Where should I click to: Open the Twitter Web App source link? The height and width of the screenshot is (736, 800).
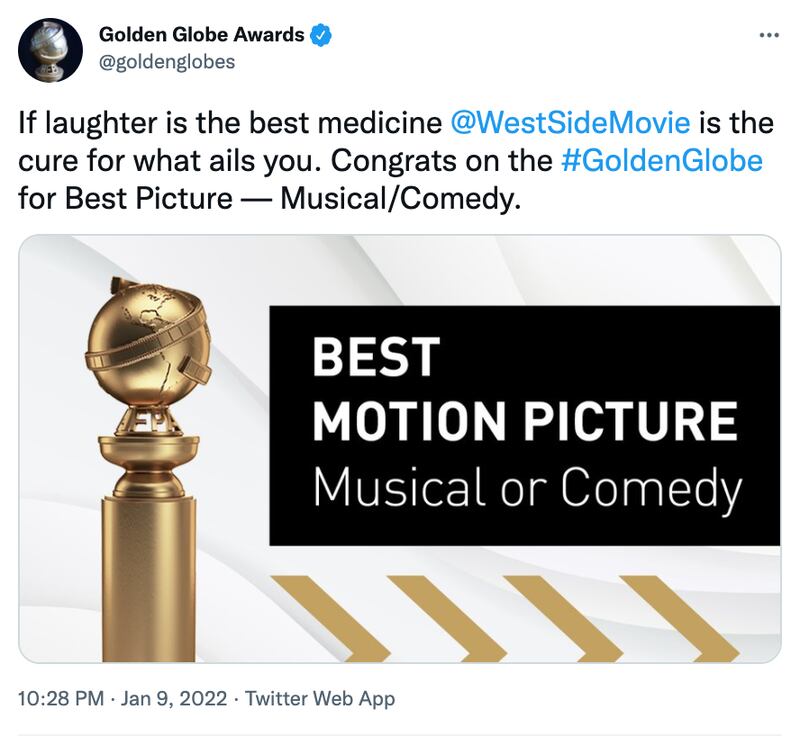click(320, 698)
